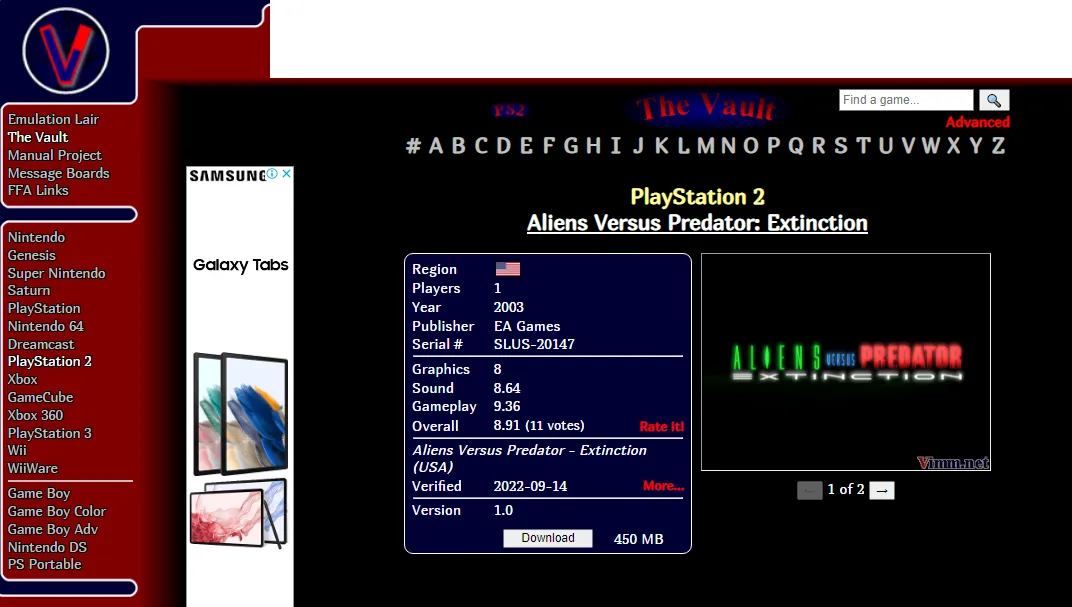The image size is (1072, 607).
Task: Browse games starting with letter H
Action: pyautogui.click(x=593, y=146)
